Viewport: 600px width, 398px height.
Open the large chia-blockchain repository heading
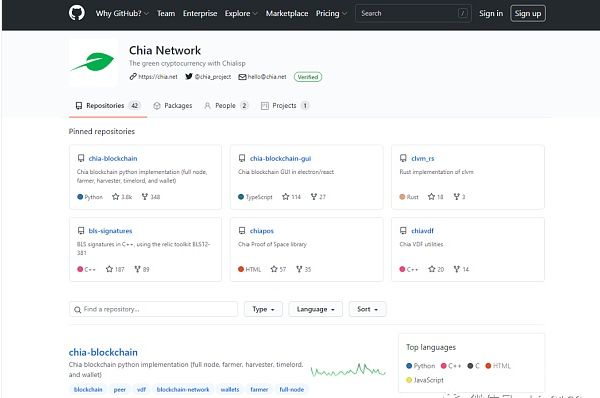pos(103,352)
